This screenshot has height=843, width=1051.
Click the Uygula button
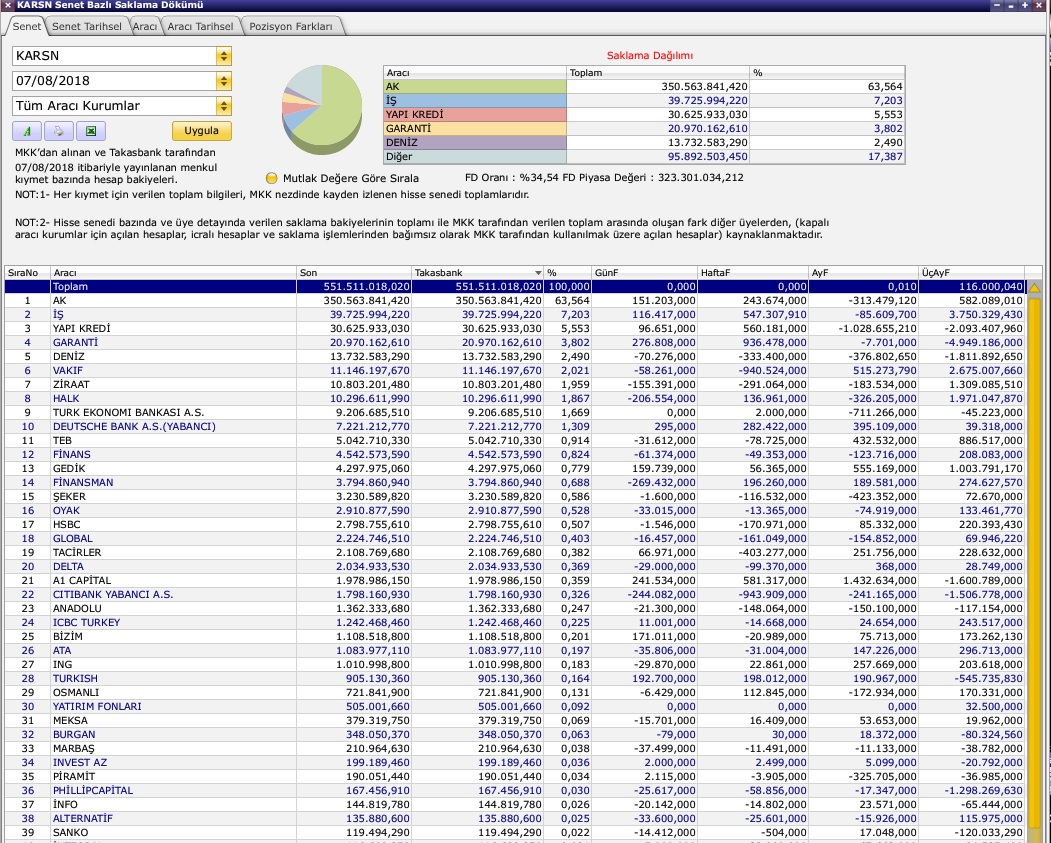point(202,131)
